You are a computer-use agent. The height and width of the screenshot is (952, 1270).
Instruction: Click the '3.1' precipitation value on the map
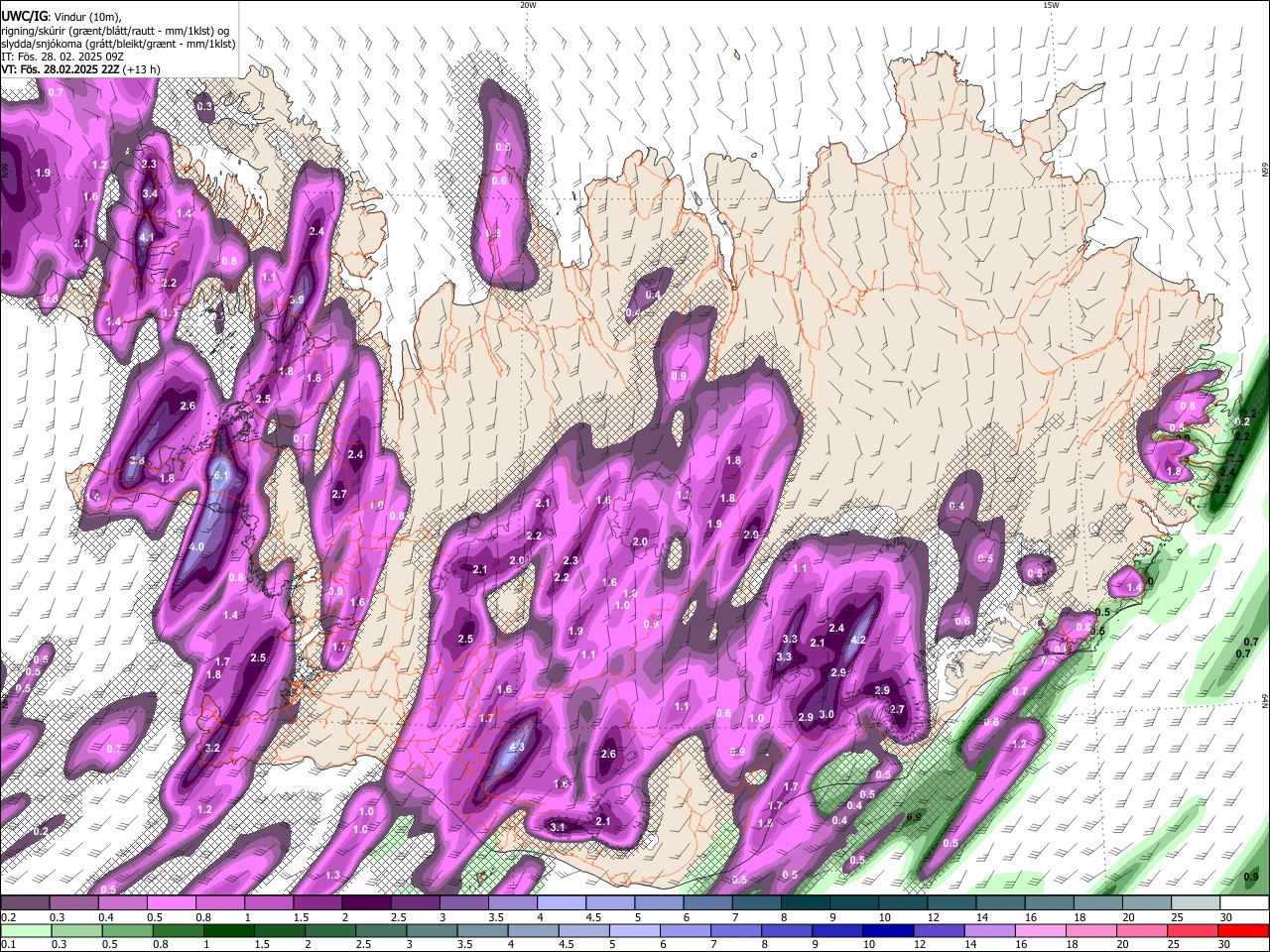558,827
